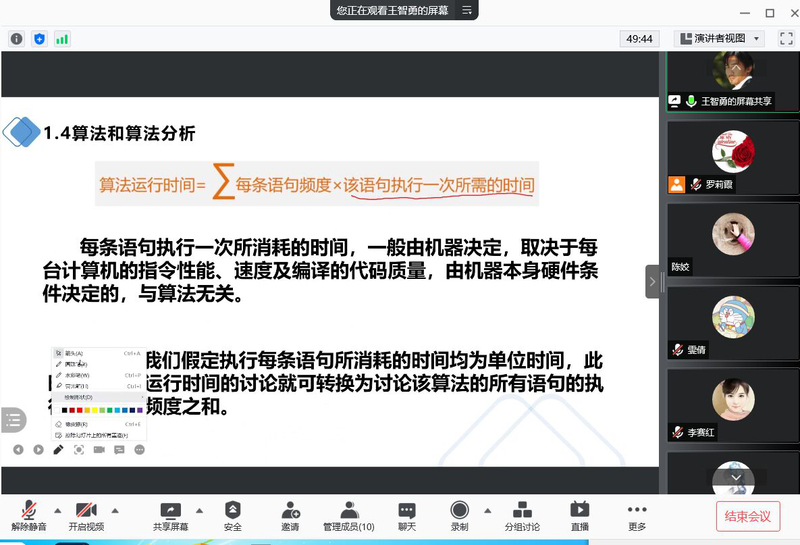
Task: Select 陈姣's video thumbnail
Action: [x=733, y=240]
